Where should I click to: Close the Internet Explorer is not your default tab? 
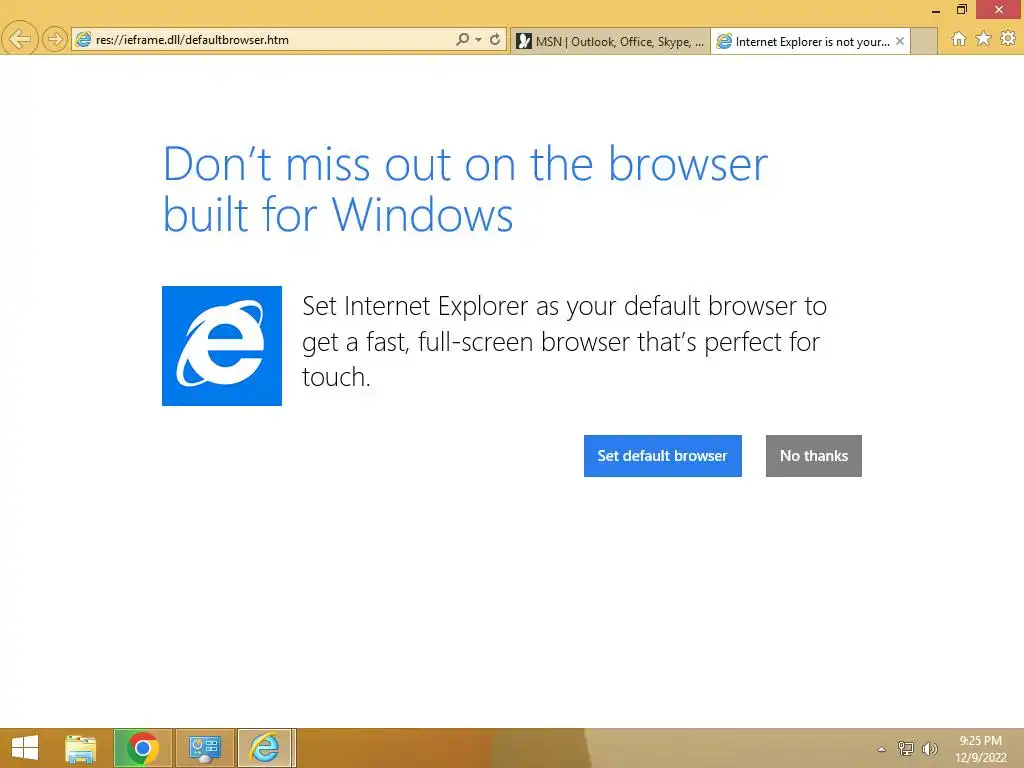click(900, 41)
